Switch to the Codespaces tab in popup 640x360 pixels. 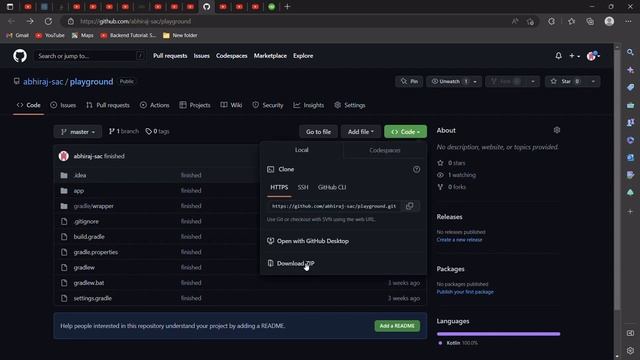point(384,150)
